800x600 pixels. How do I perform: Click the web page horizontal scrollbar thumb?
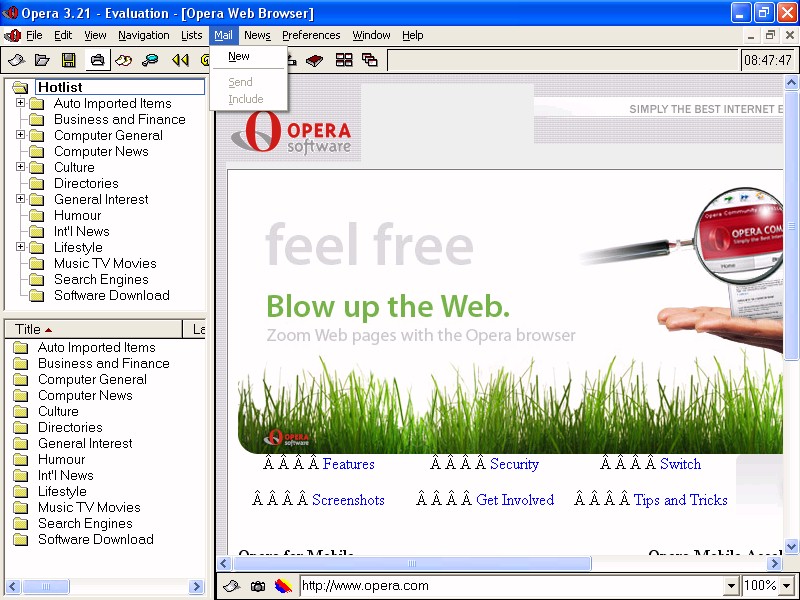click(412, 563)
